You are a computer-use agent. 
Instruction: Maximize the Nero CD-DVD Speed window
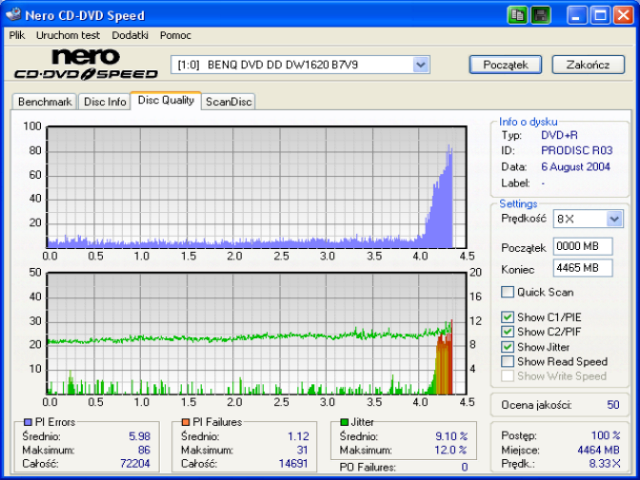coord(600,16)
